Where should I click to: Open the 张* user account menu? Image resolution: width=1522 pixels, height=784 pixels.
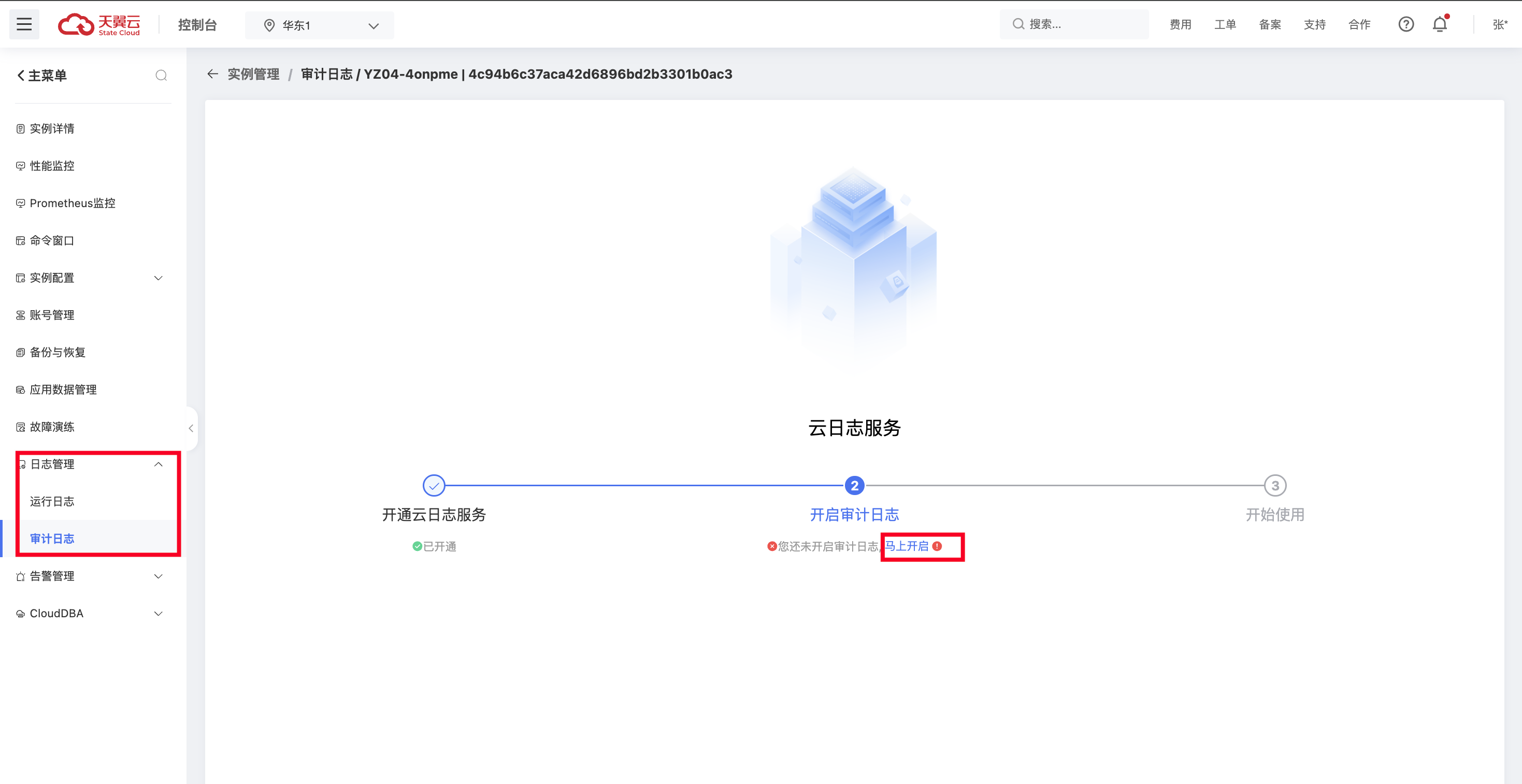(1500, 25)
